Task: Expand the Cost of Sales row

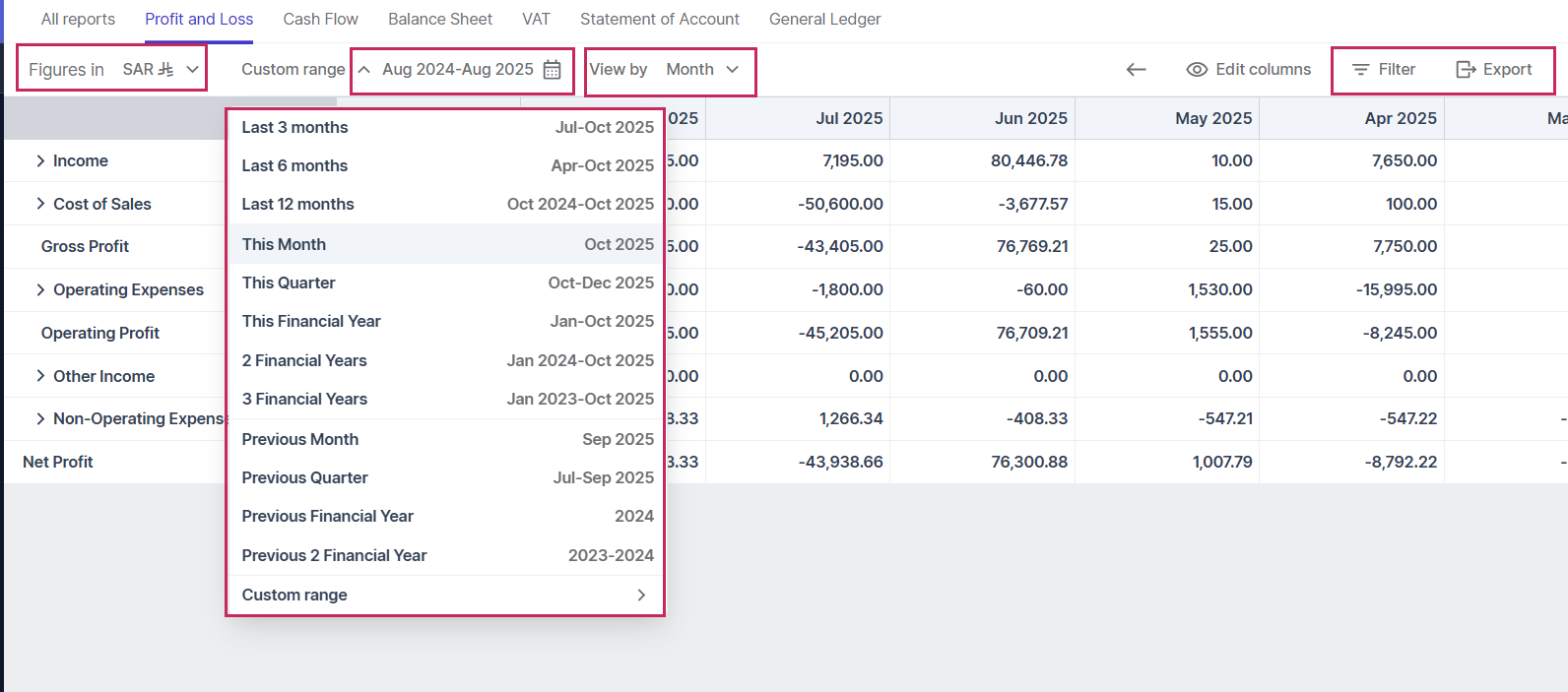Action: [x=40, y=204]
